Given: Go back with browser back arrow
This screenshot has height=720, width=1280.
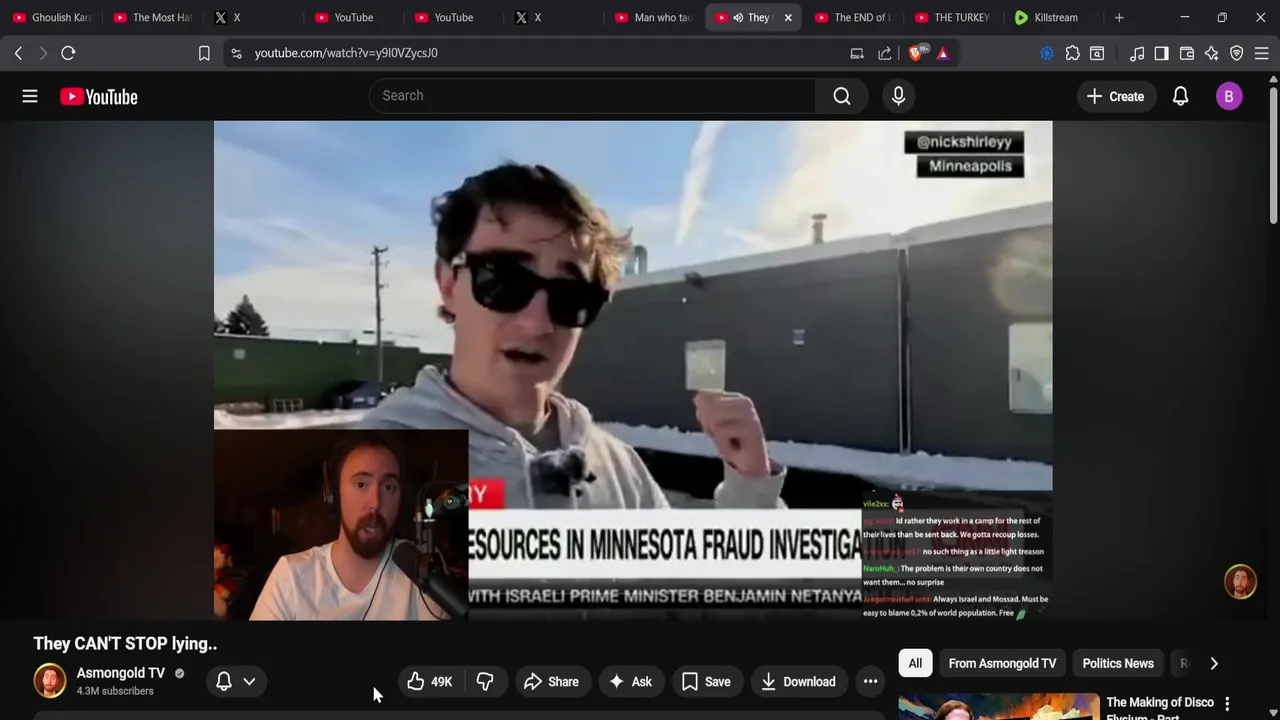Looking at the screenshot, I should [18, 53].
